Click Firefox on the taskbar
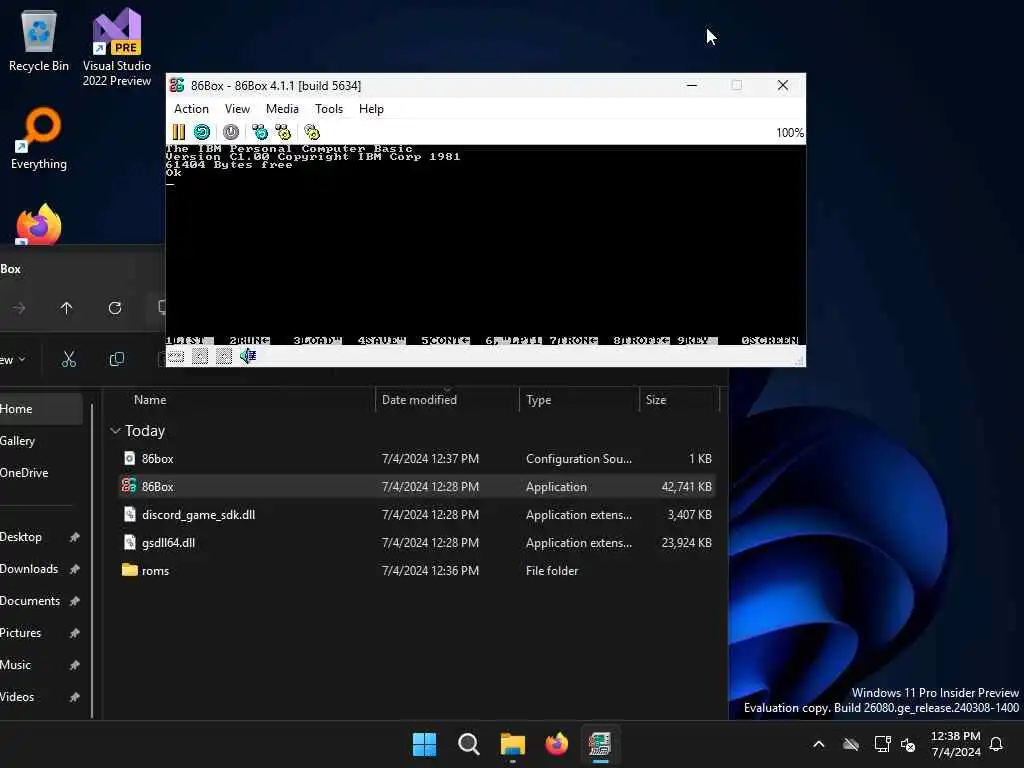 click(x=556, y=744)
